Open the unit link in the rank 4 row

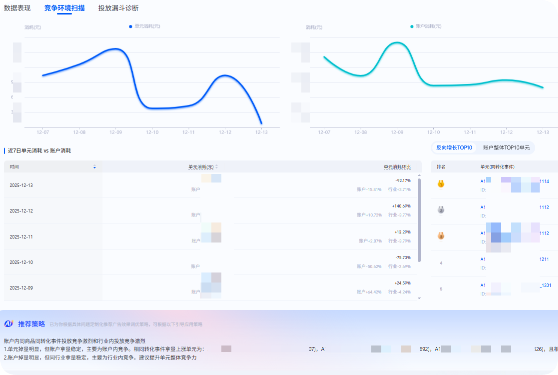click(515, 259)
